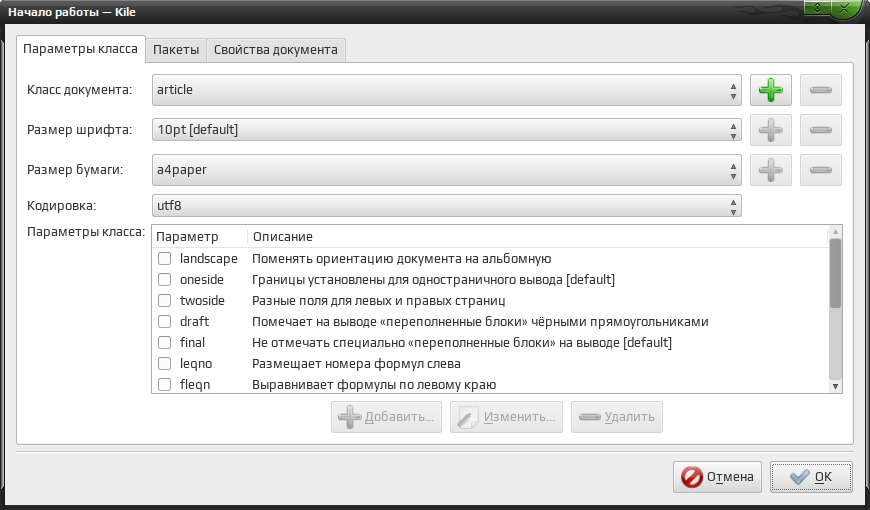Select the draft option description text
Image resolution: width=870 pixels, height=510 pixels.
[480, 322]
